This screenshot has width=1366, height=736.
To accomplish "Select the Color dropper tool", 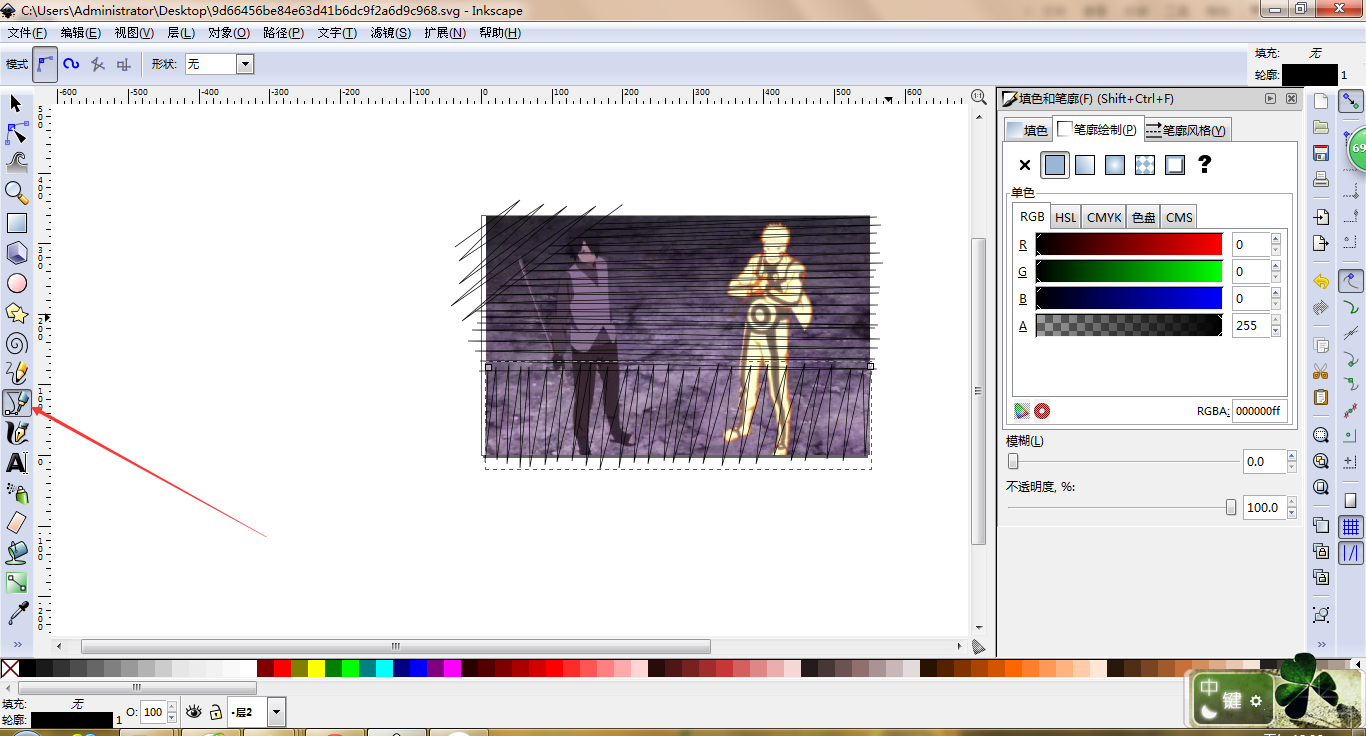I will 16,612.
